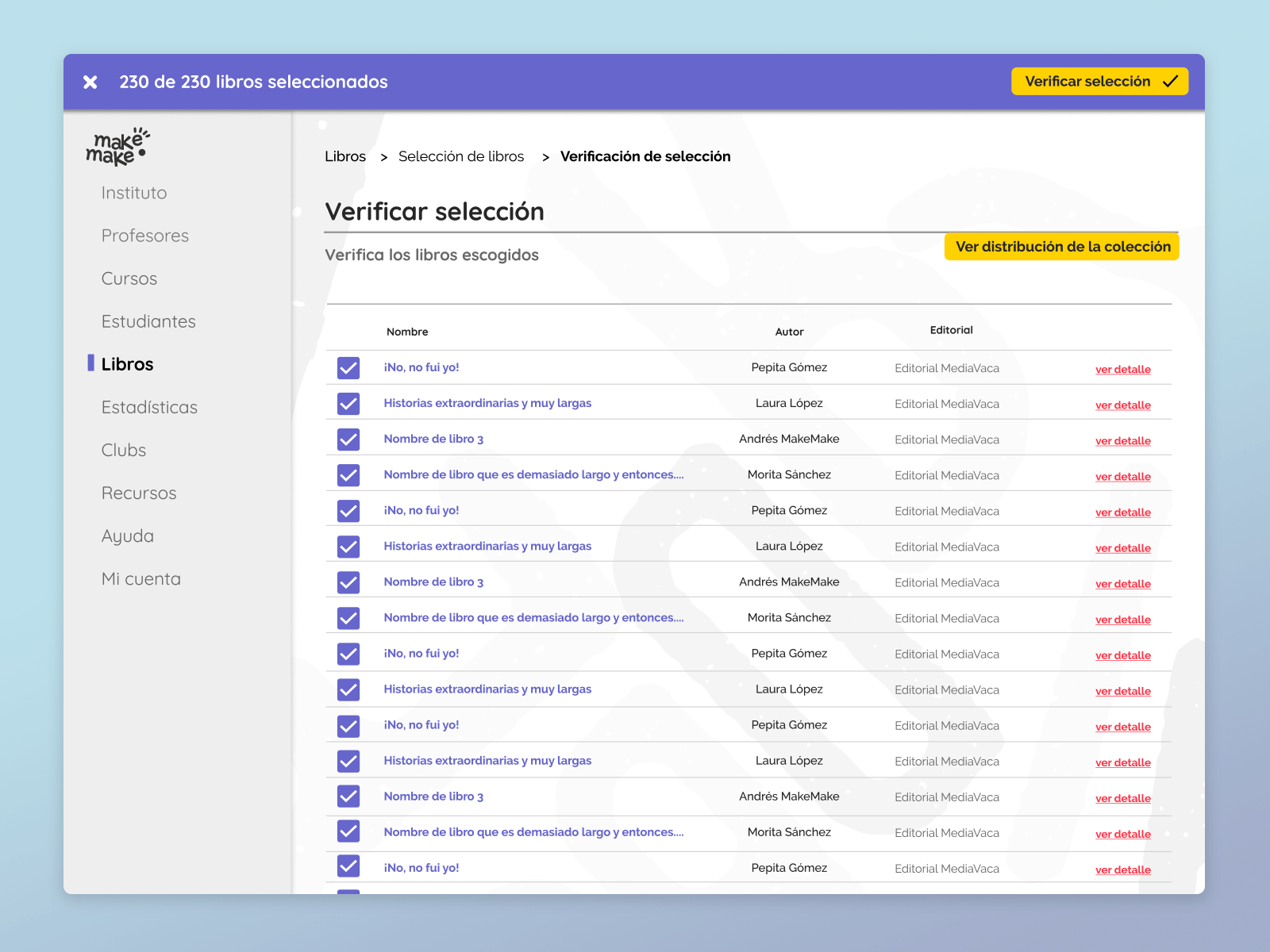The width and height of the screenshot is (1270, 952).
Task: Sort by the Nombre column header
Action: point(407,332)
